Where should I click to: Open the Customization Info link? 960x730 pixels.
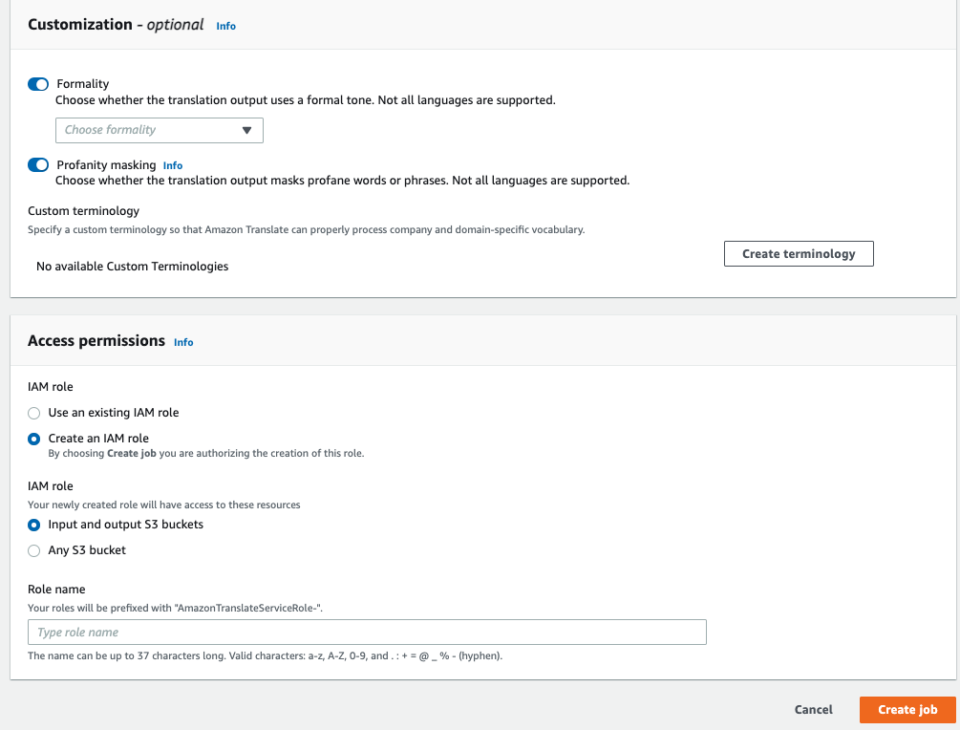225,26
